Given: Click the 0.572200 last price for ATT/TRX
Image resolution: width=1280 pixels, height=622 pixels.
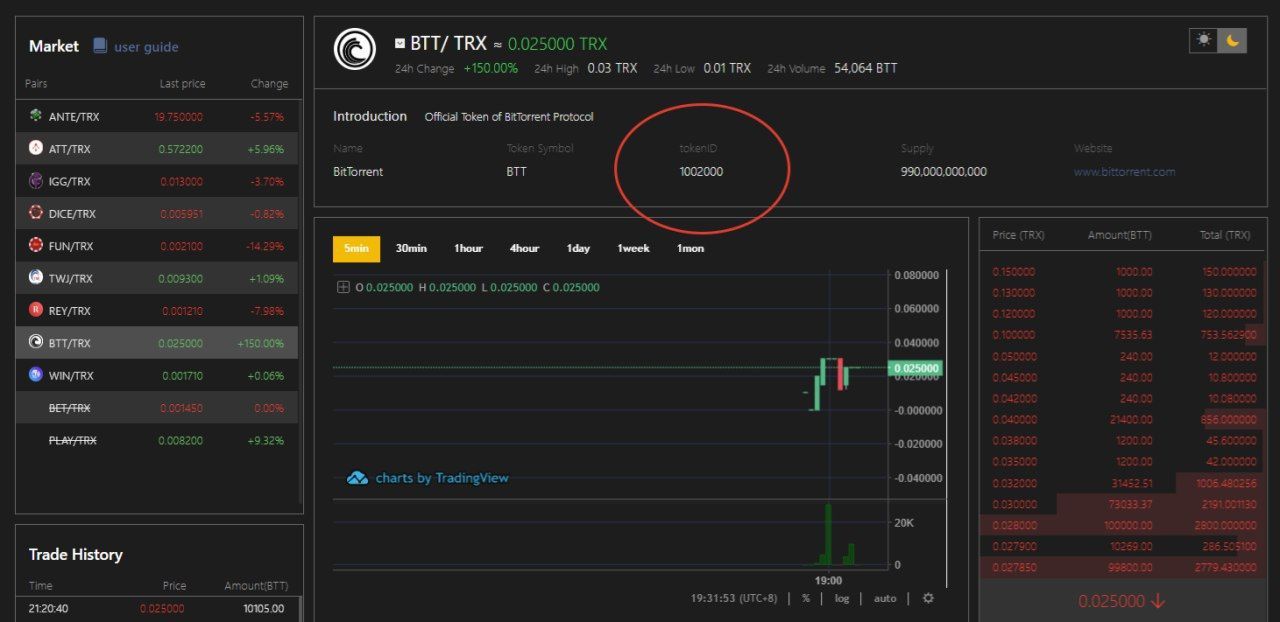Looking at the screenshot, I should click(180, 149).
